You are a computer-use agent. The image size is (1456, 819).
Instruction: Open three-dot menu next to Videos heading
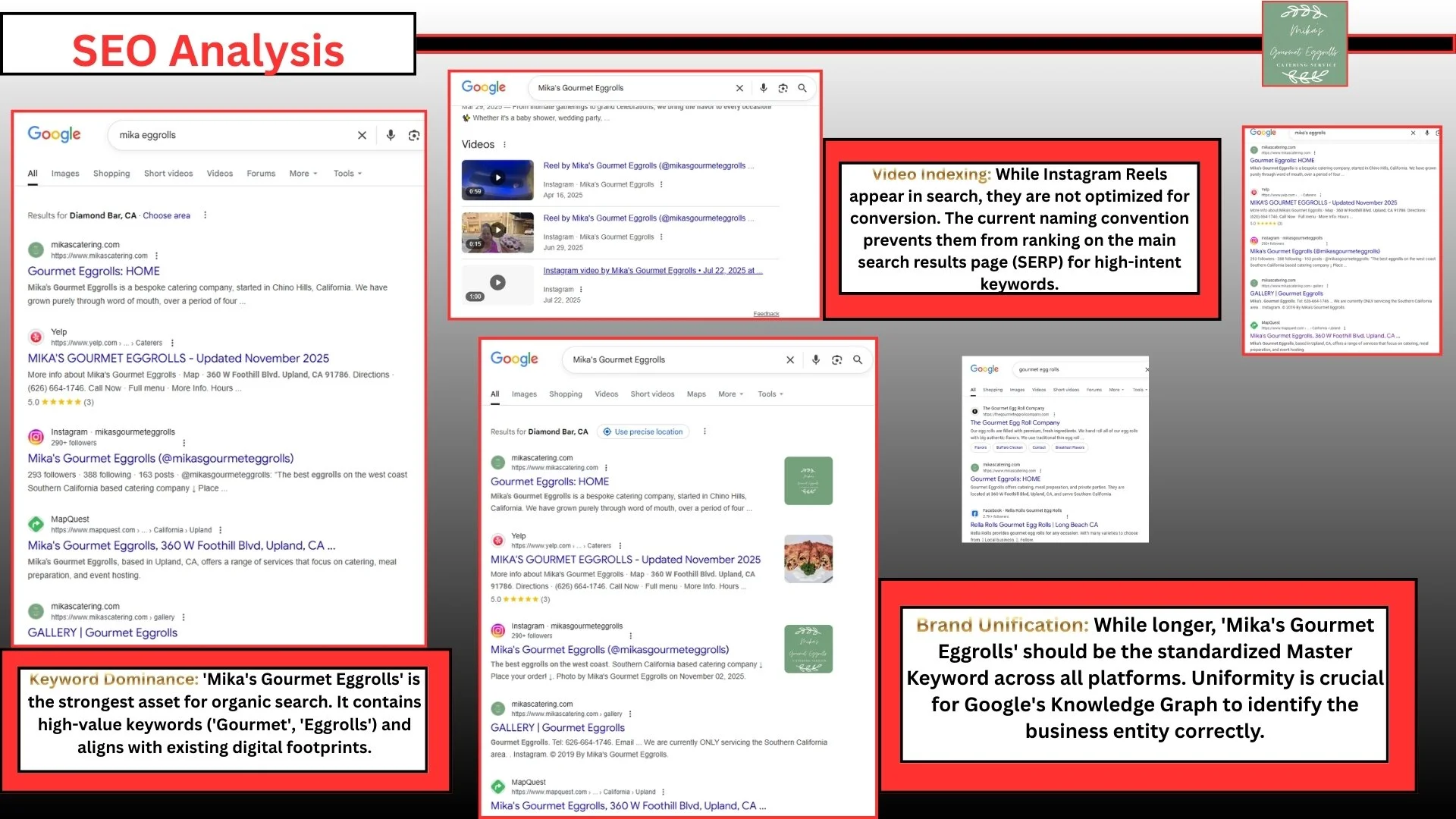[x=504, y=145]
